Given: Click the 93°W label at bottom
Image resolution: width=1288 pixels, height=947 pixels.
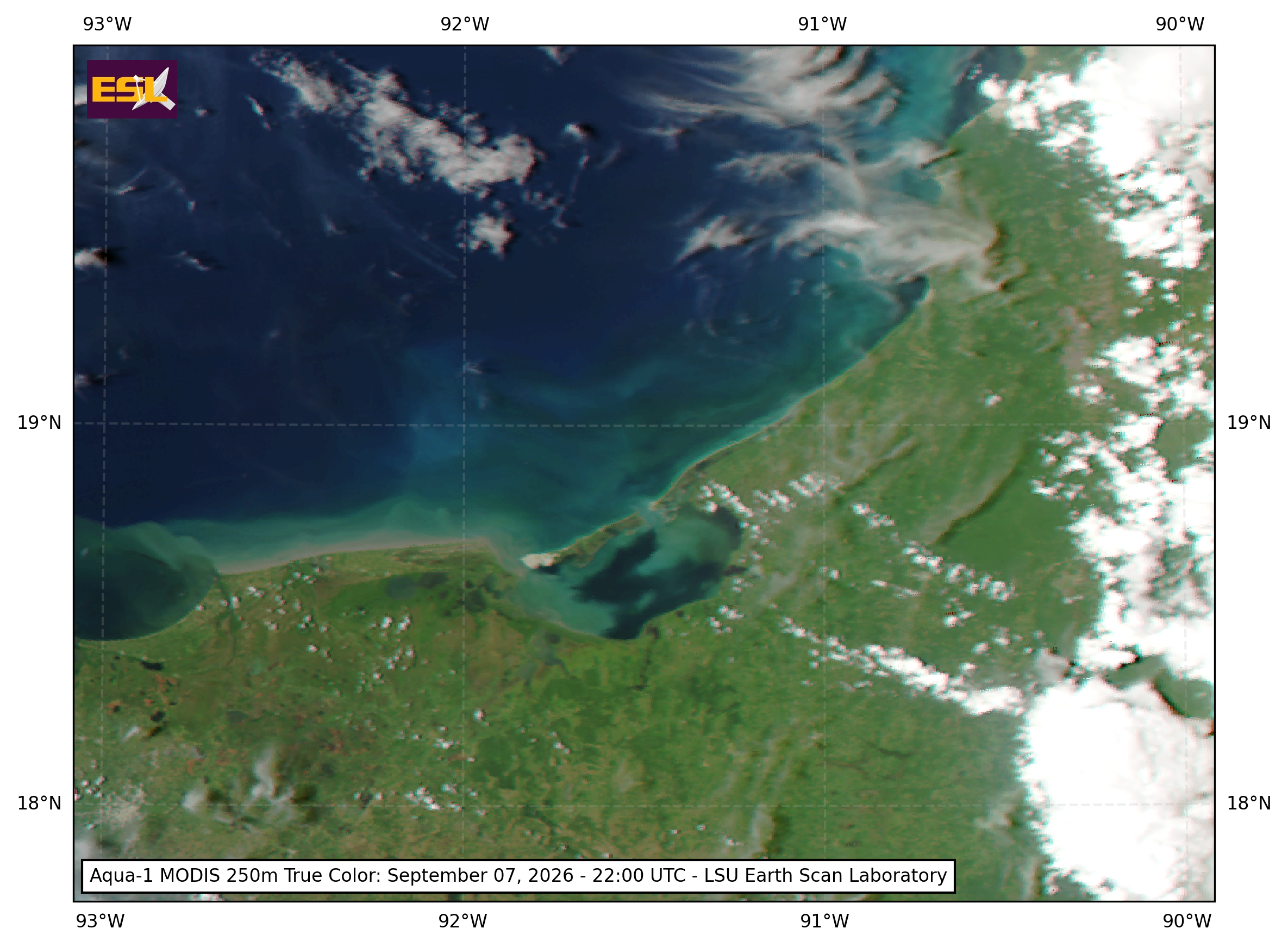Looking at the screenshot, I should pyautogui.click(x=100, y=921).
